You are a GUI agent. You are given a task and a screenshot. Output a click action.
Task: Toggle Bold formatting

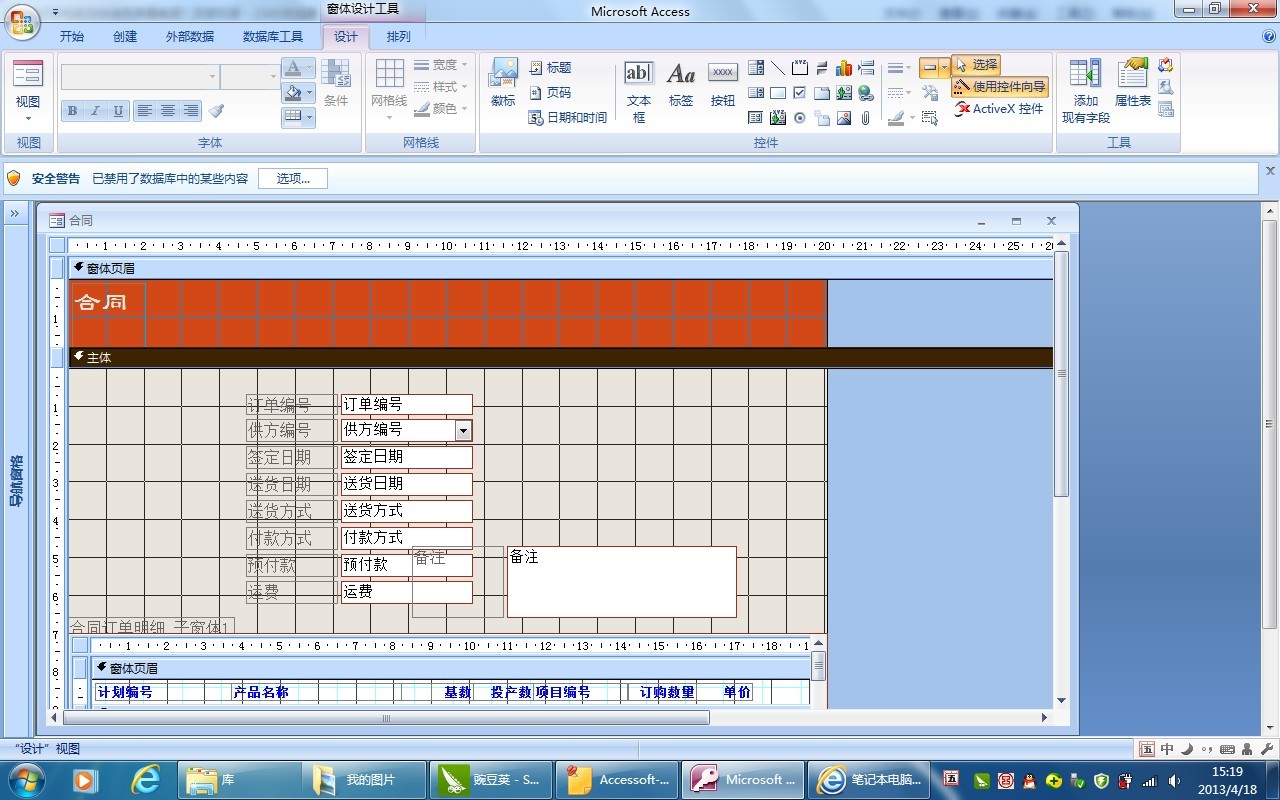click(72, 111)
